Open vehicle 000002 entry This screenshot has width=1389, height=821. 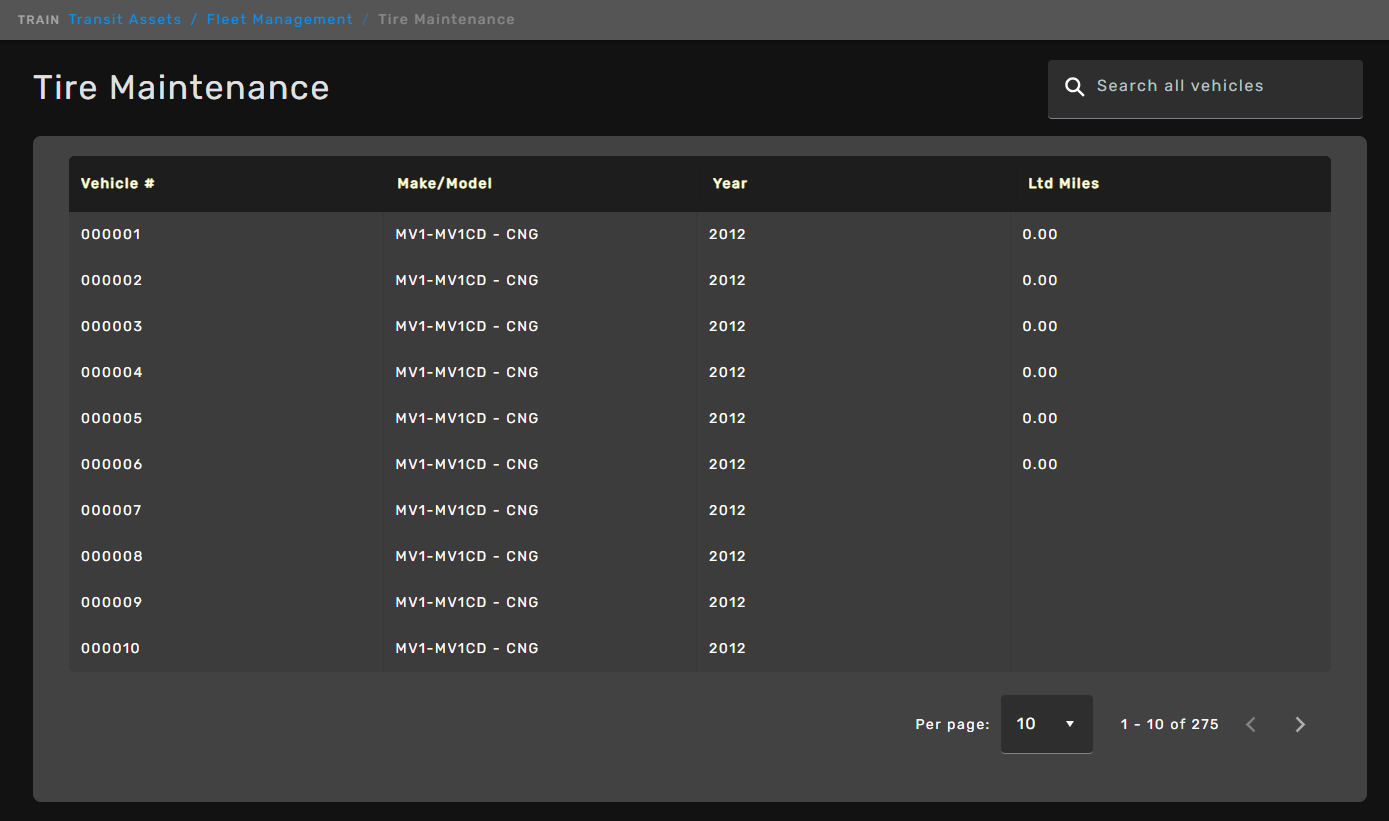[x=111, y=281]
